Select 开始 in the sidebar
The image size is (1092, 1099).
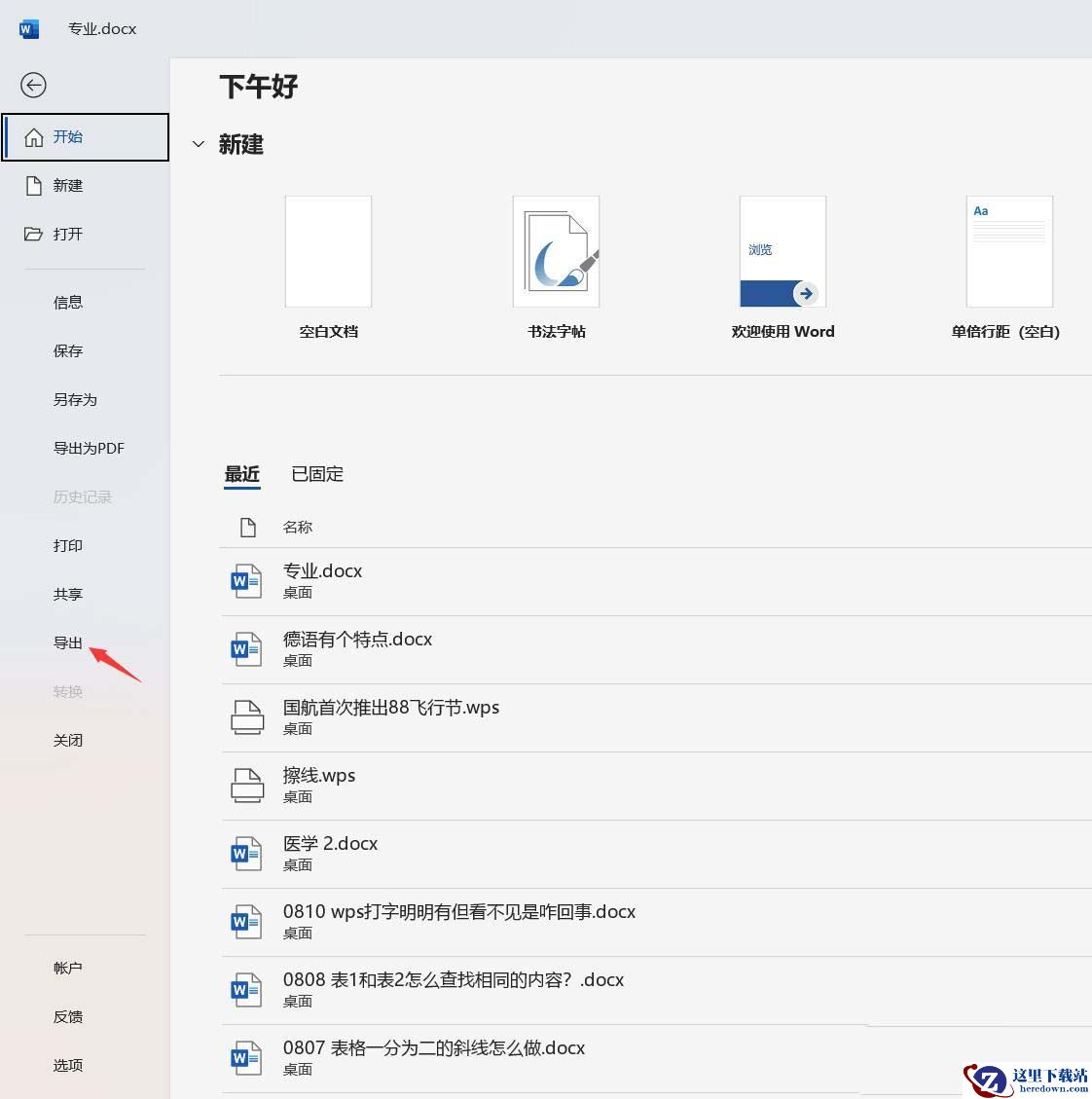[86, 137]
